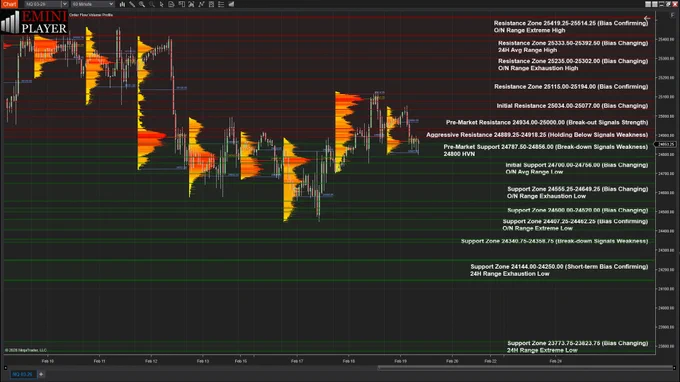
Task: Click 'Support Zone 24340.75-24358.75' label
Action: tap(554, 241)
